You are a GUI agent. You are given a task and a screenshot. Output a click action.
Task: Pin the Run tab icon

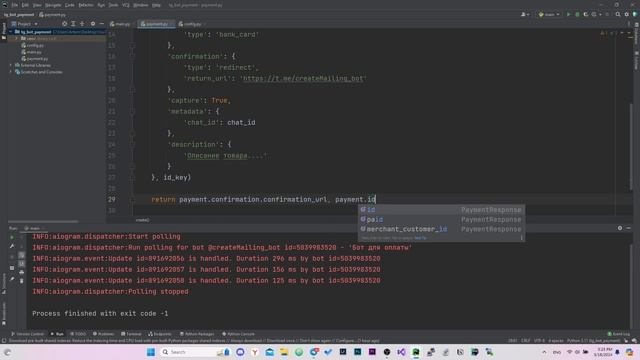(12, 280)
